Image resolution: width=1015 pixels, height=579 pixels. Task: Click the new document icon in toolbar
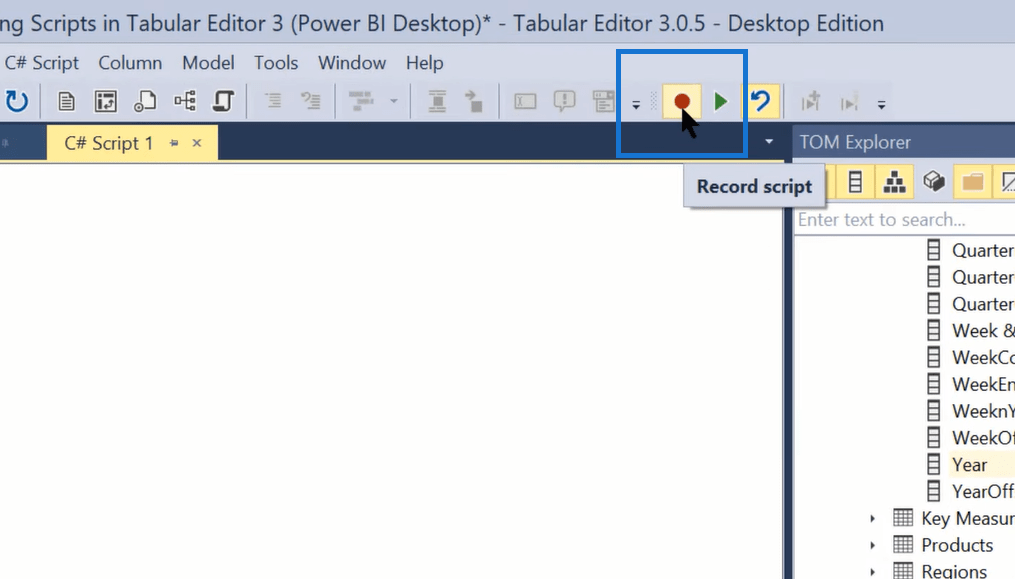click(66, 102)
